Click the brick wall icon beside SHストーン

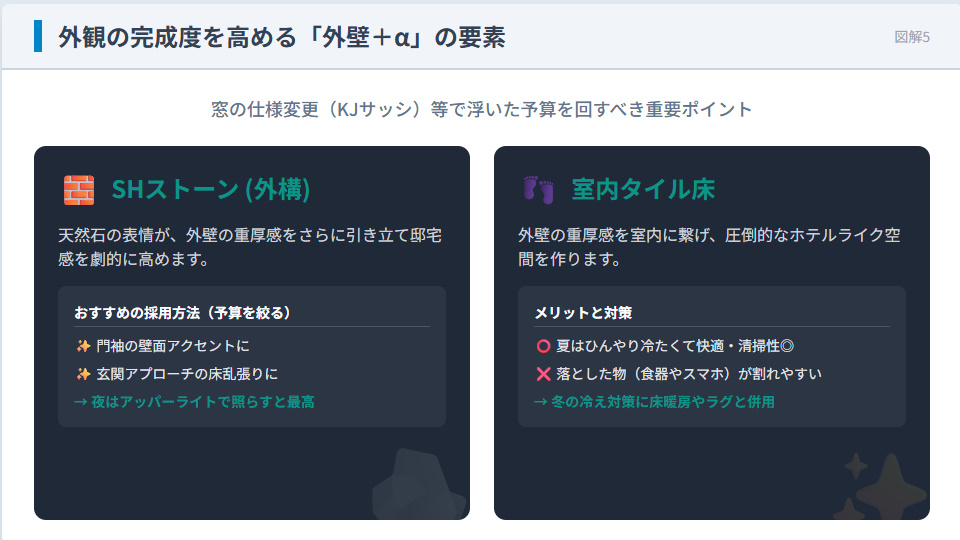click(x=79, y=190)
